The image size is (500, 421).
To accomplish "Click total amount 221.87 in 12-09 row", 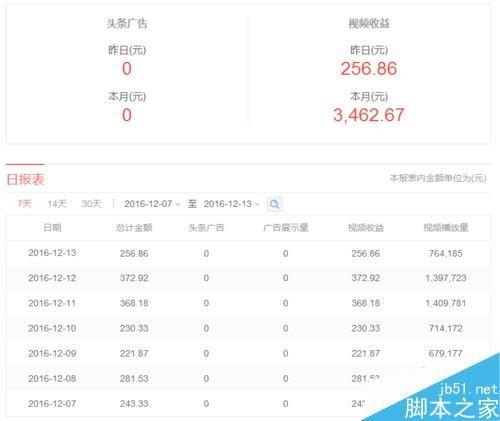I will pos(134,353).
